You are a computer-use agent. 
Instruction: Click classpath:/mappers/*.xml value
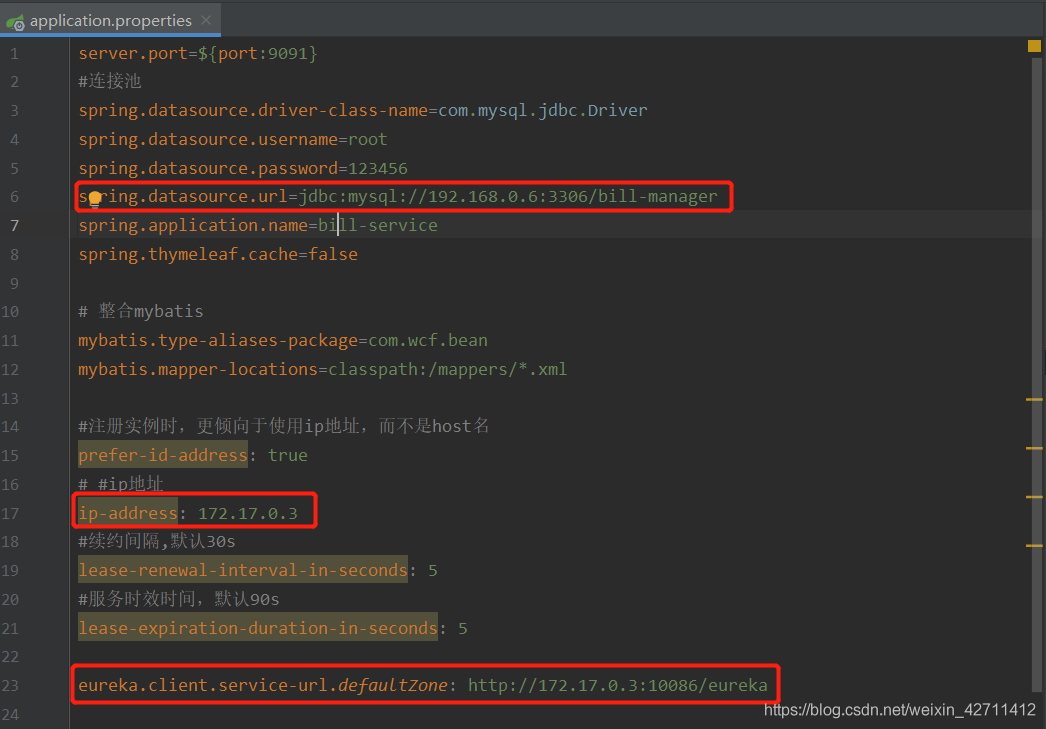click(448, 369)
